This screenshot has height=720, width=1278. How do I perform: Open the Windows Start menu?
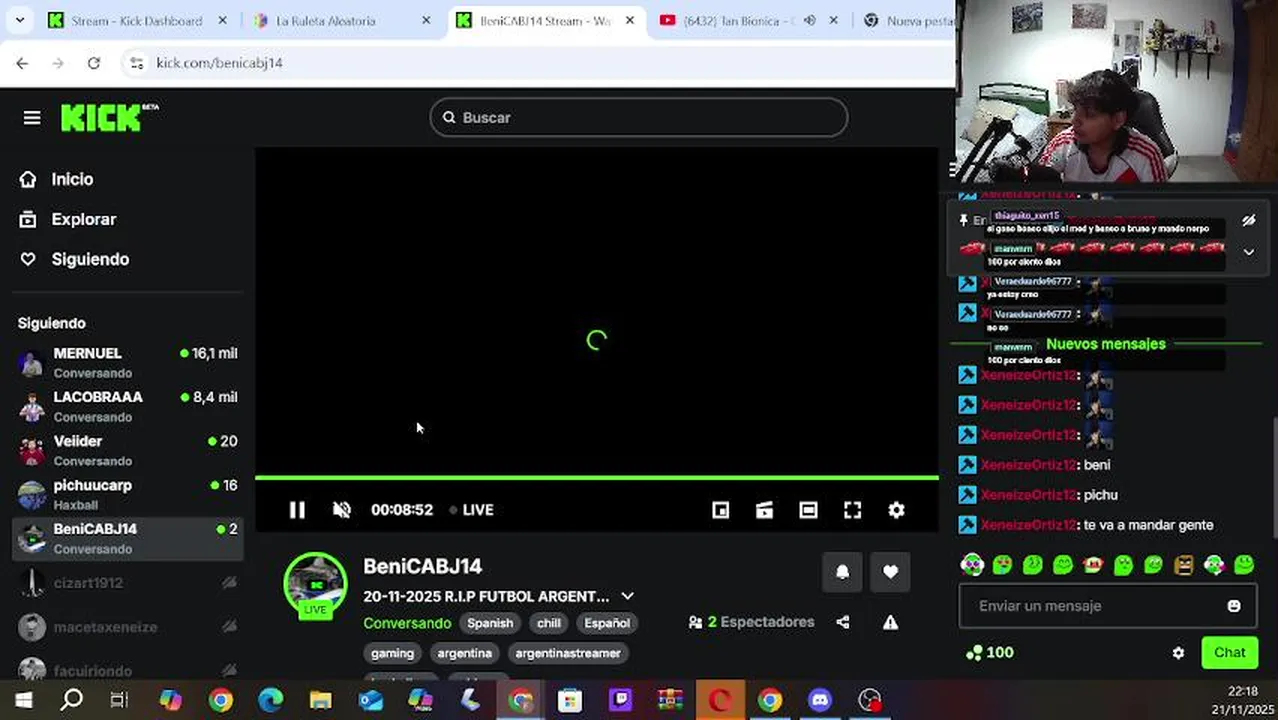[x=23, y=700]
